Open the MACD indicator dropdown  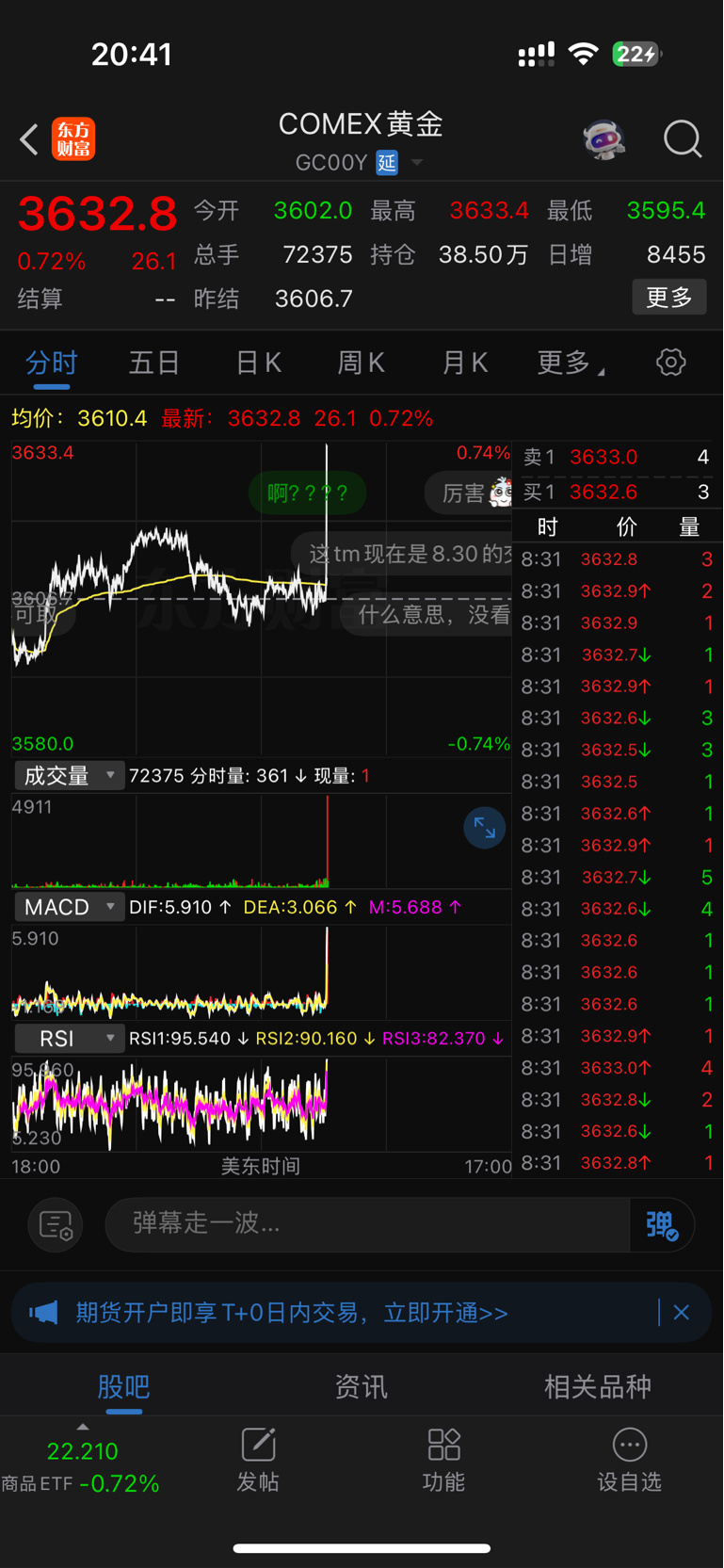coord(69,907)
